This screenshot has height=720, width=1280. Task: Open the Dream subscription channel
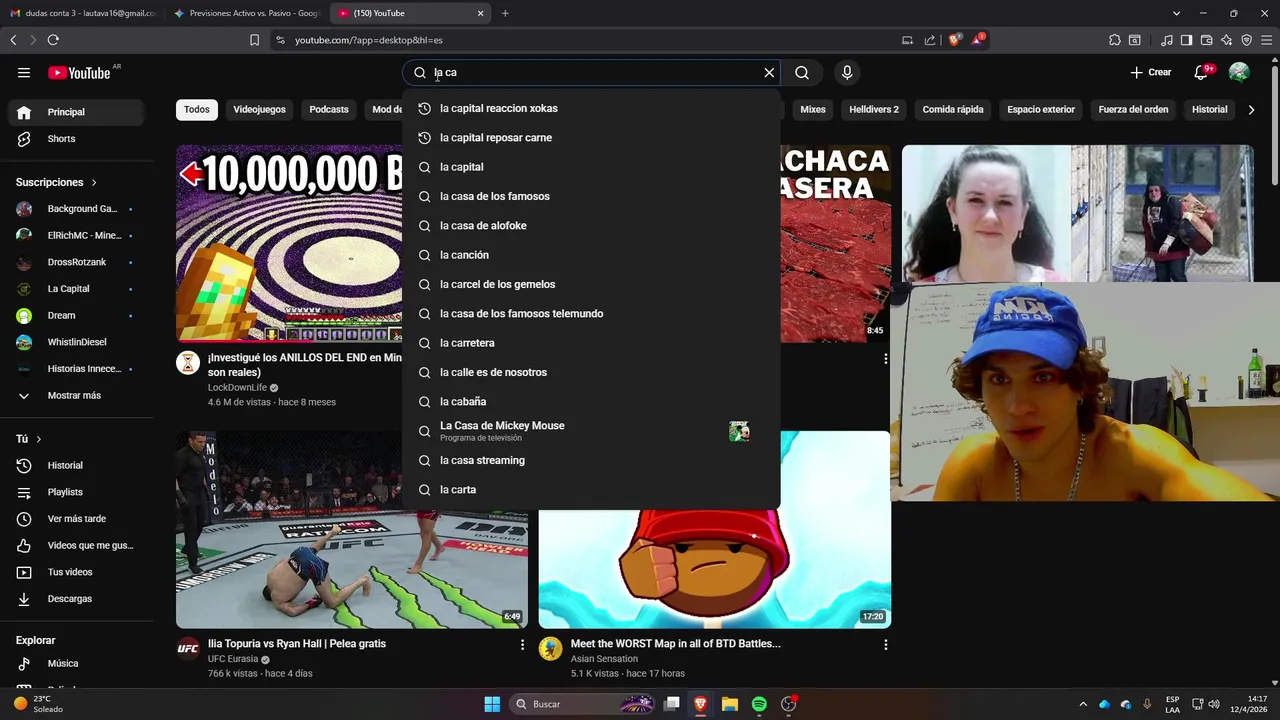click(x=76, y=315)
